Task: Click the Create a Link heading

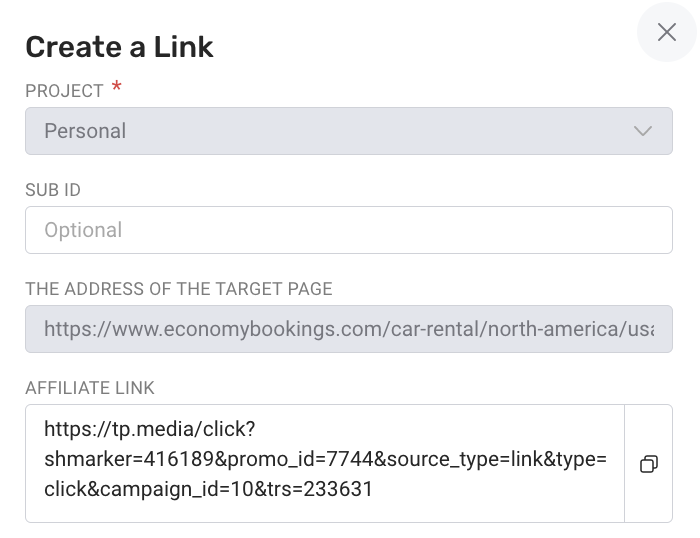Action: (120, 47)
